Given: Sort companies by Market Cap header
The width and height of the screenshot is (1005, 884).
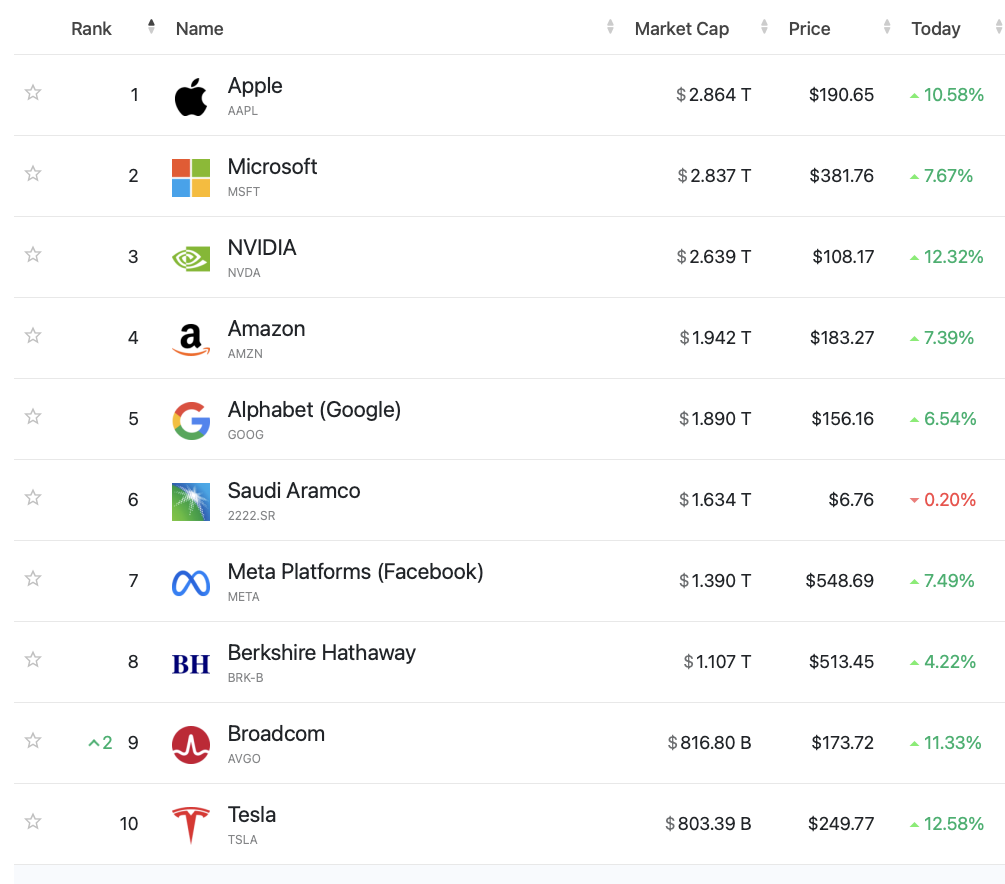Looking at the screenshot, I should (x=682, y=29).
